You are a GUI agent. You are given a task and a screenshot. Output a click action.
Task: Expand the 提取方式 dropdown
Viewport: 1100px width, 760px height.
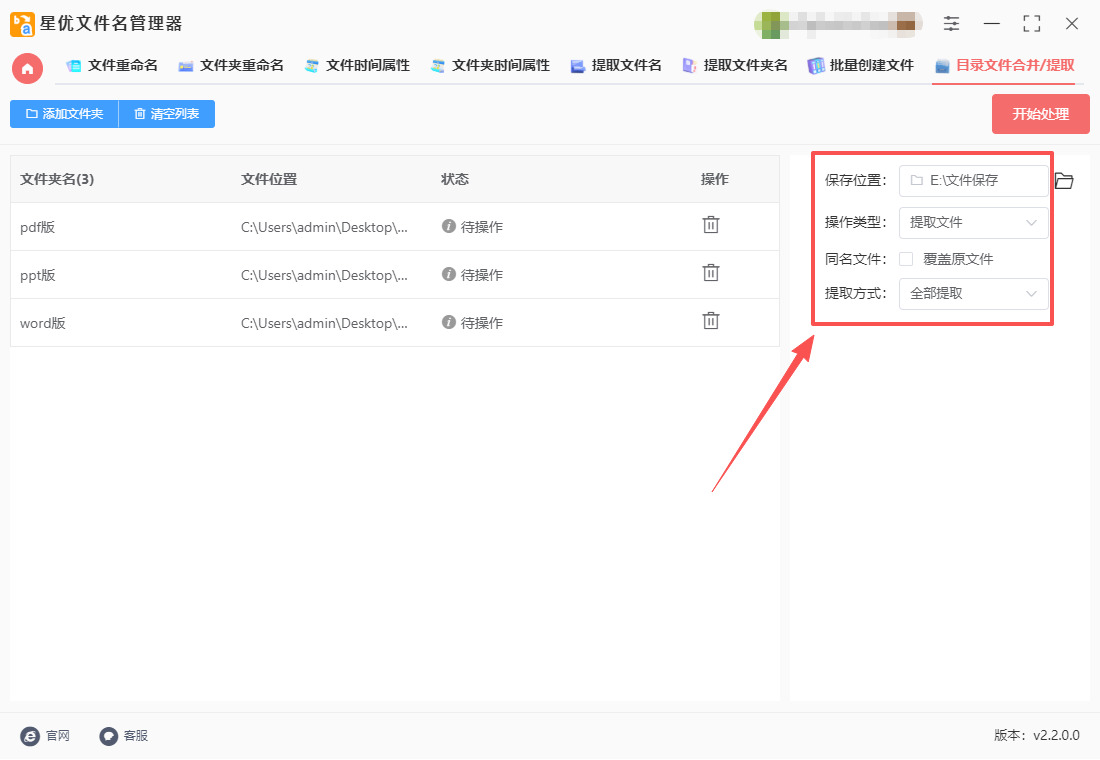click(x=973, y=293)
